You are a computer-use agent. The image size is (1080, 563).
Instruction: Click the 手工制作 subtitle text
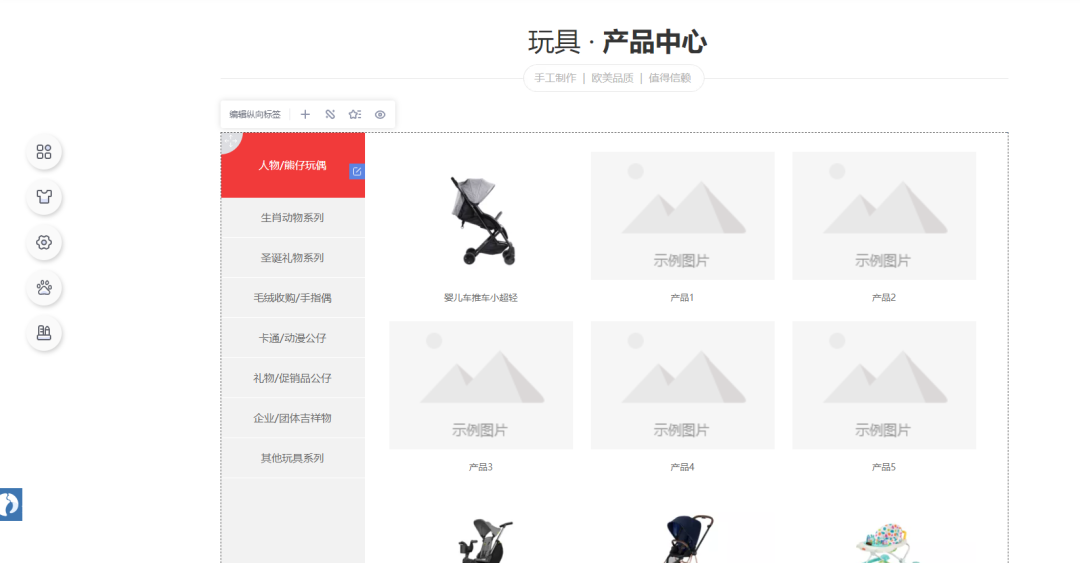[555, 78]
